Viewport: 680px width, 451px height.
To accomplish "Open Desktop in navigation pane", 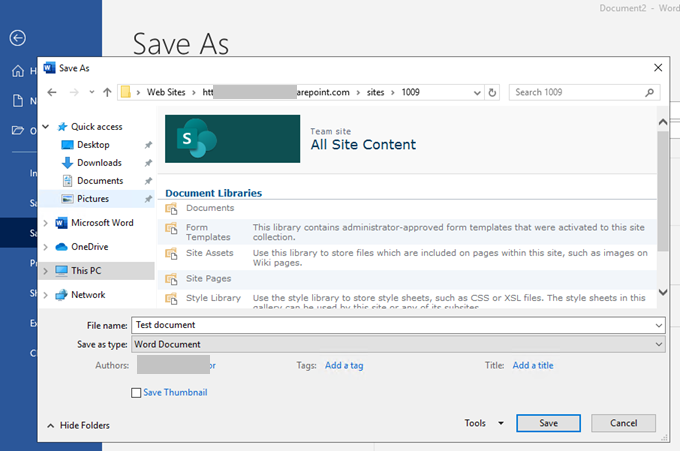I will click(x=93, y=145).
